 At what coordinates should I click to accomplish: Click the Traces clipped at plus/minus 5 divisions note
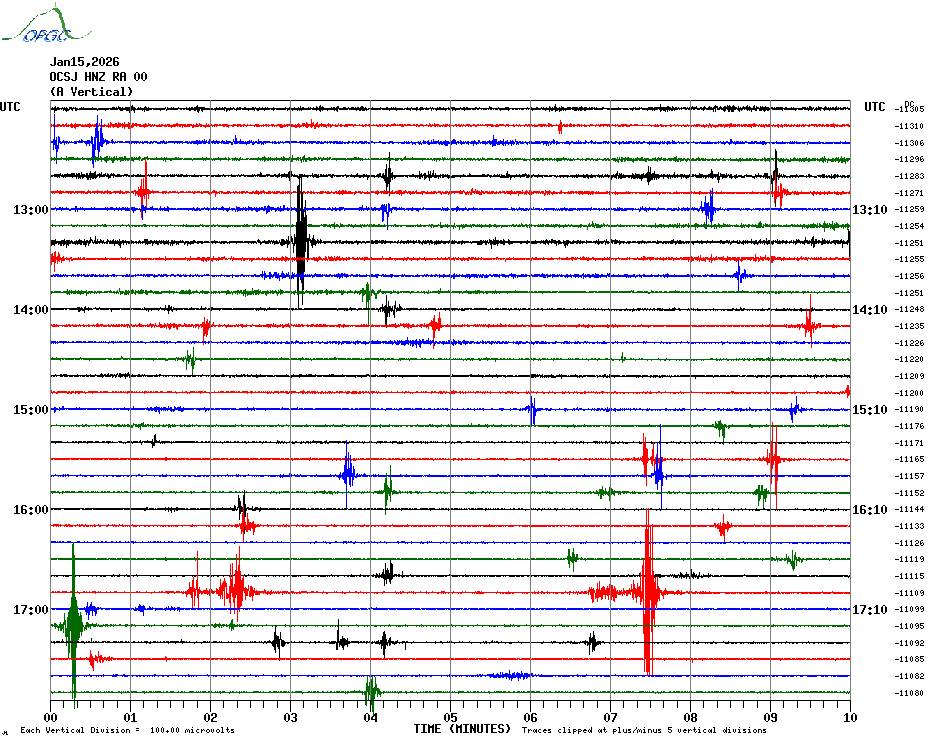coord(644,730)
